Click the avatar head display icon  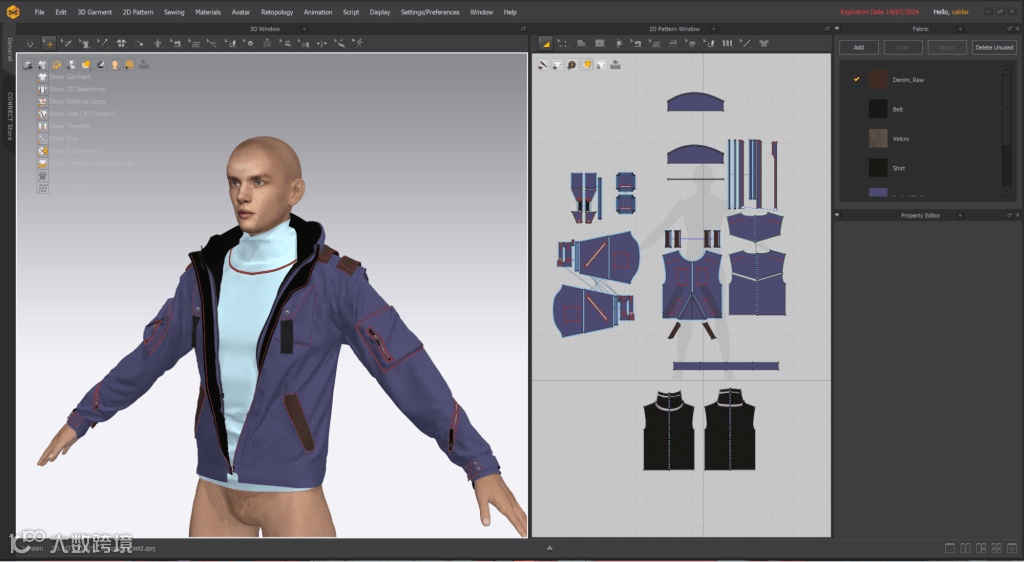coord(115,65)
